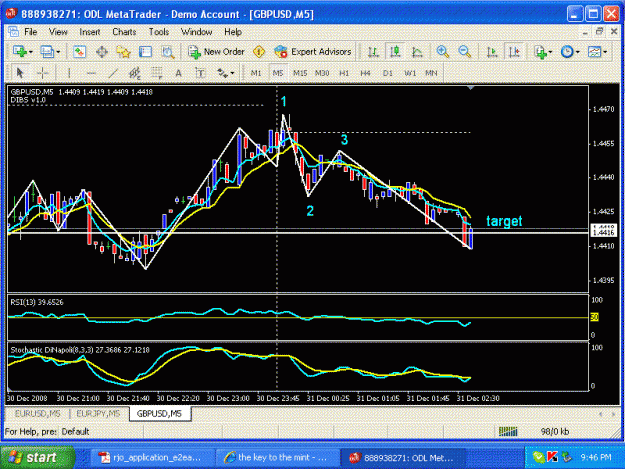
Task: Open the Charts menu
Action: pyautogui.click(x=124, y=32)
